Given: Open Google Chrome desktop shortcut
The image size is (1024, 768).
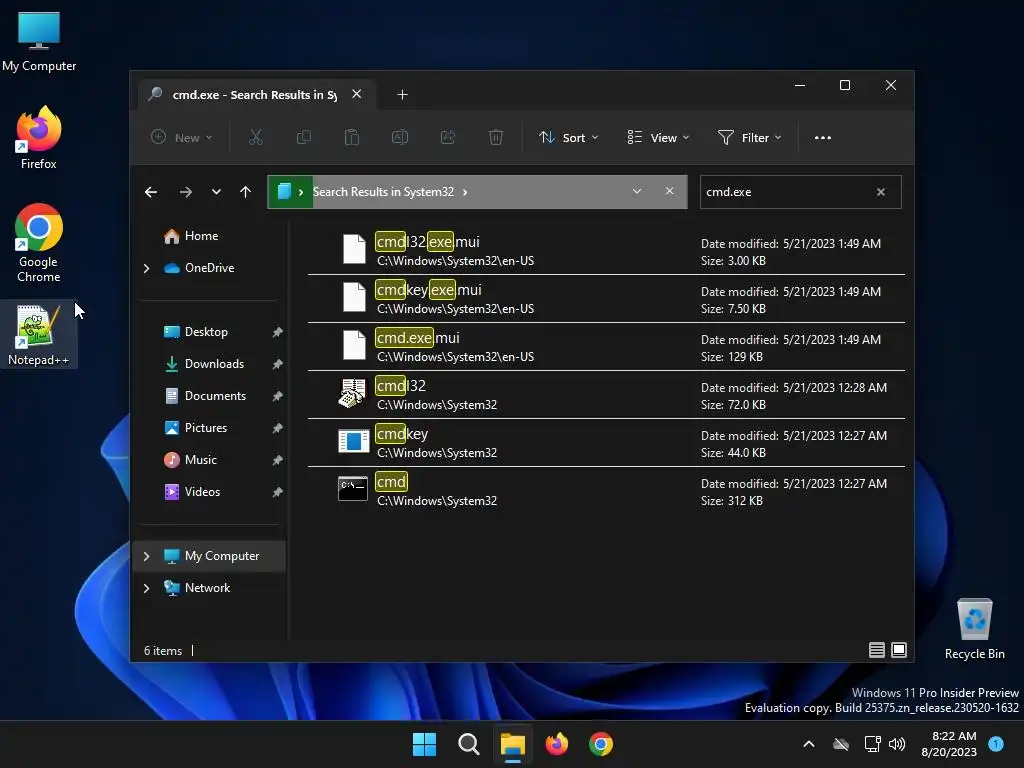Looking at the screenshot, I should pyautogui.click(x=39, y=243).
